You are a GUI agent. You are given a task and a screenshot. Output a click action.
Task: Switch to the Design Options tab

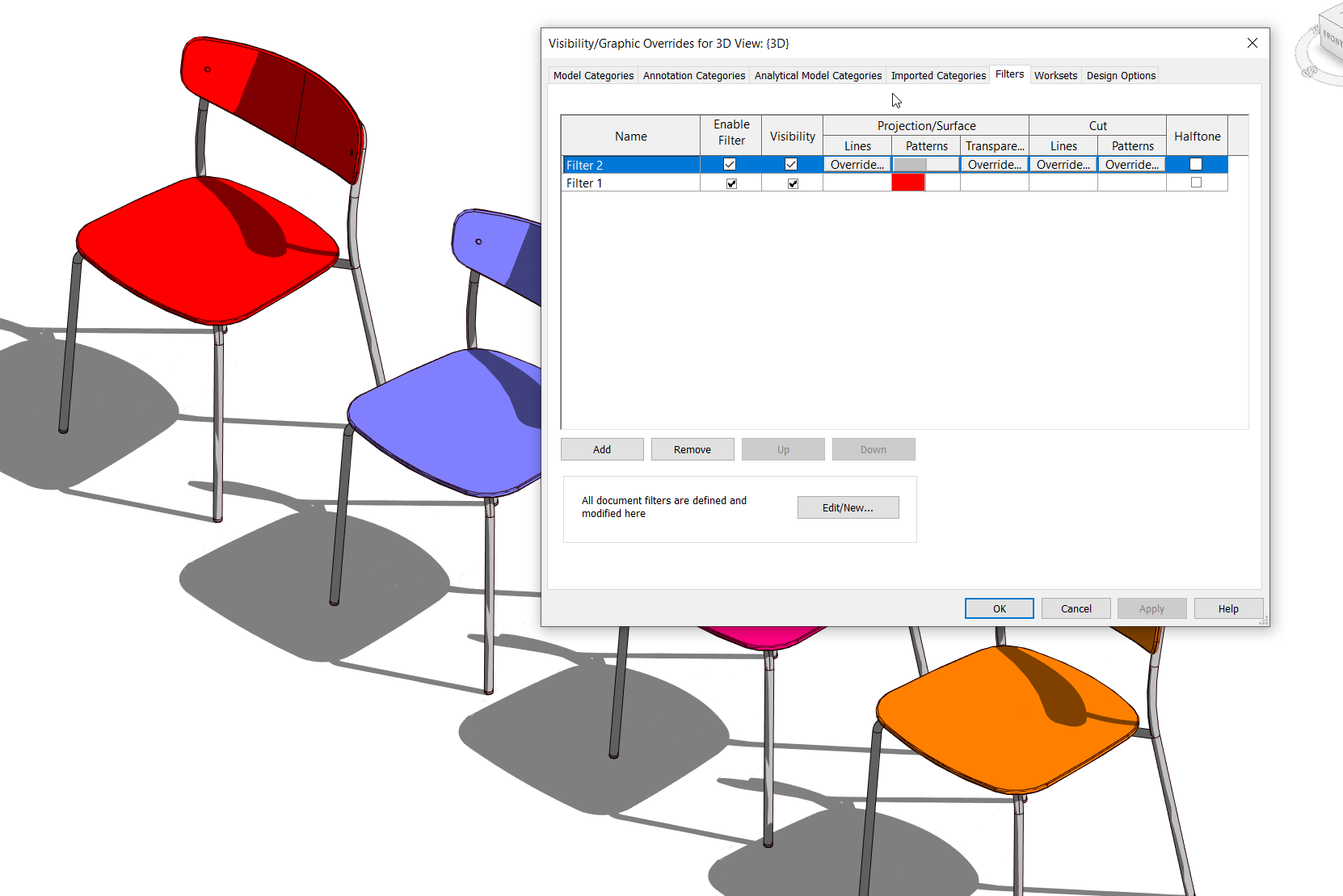pos(1120,75)
